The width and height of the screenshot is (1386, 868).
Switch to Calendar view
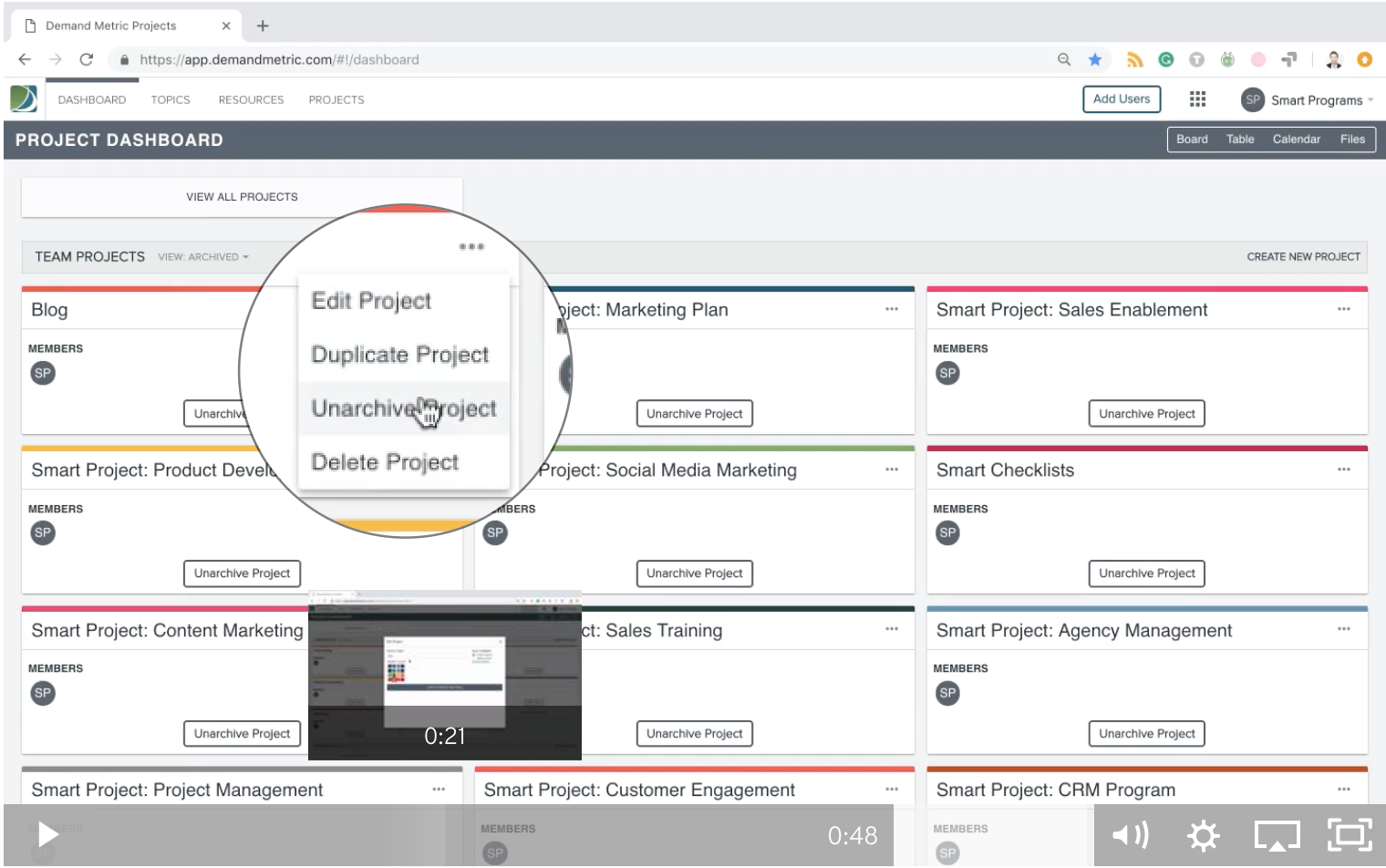[x=1297, y=139]
